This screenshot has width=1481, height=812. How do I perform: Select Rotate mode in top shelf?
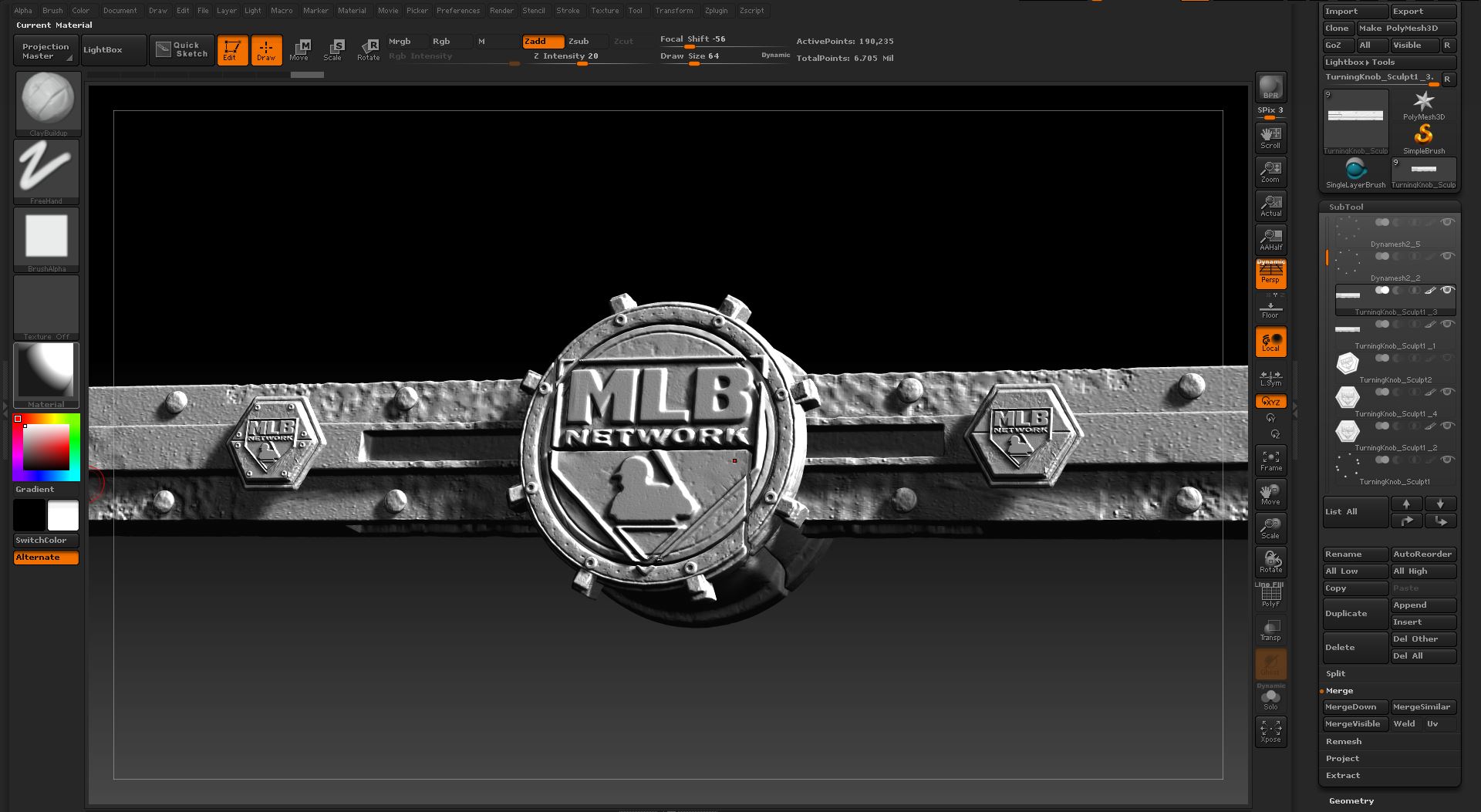369,50
